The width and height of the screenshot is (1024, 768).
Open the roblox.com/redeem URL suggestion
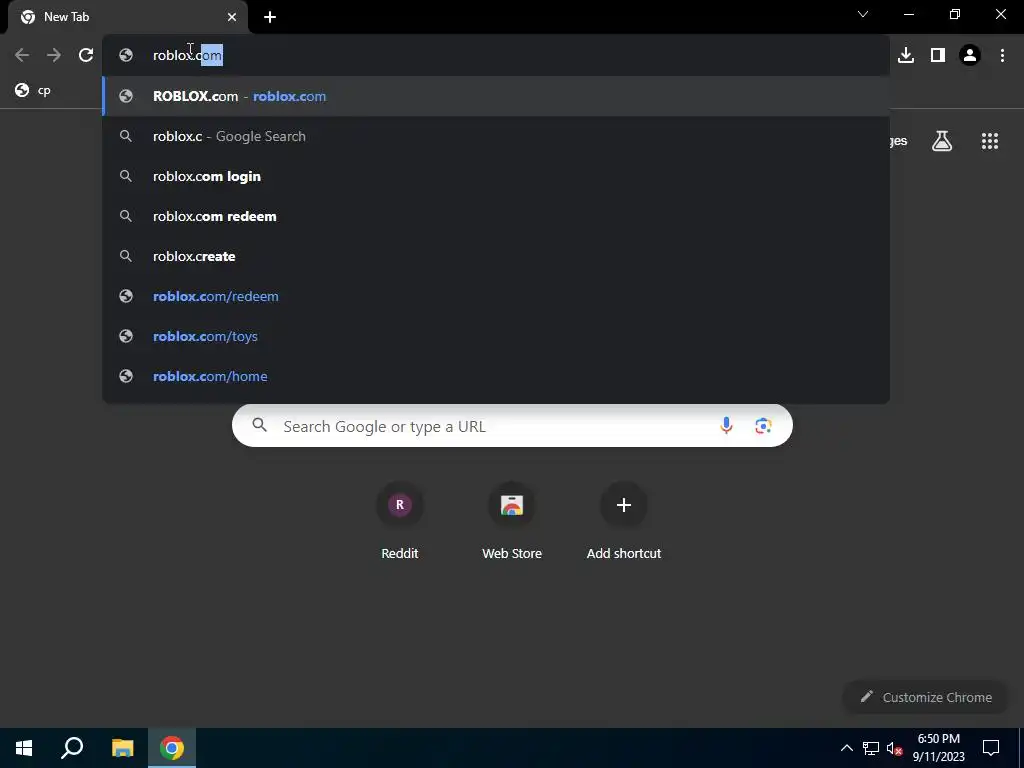pyautogui.click(x=496, y=296)
